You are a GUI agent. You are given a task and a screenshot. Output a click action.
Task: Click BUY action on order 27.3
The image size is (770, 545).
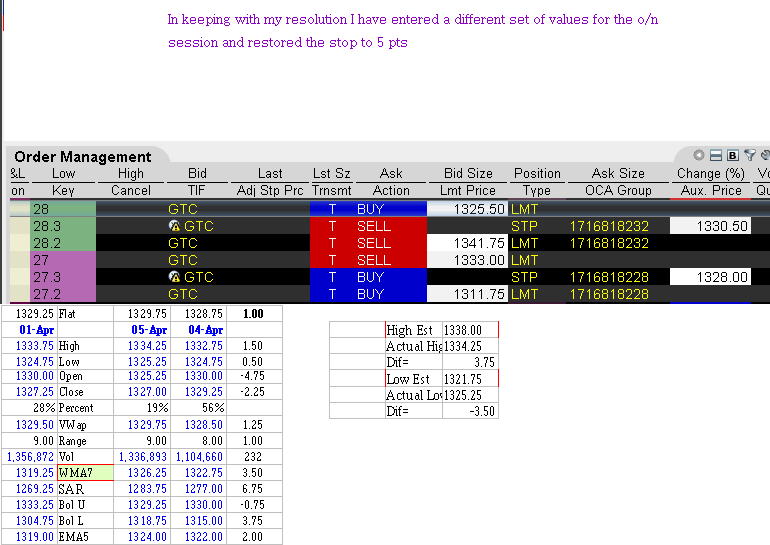[x=370, y=277]
